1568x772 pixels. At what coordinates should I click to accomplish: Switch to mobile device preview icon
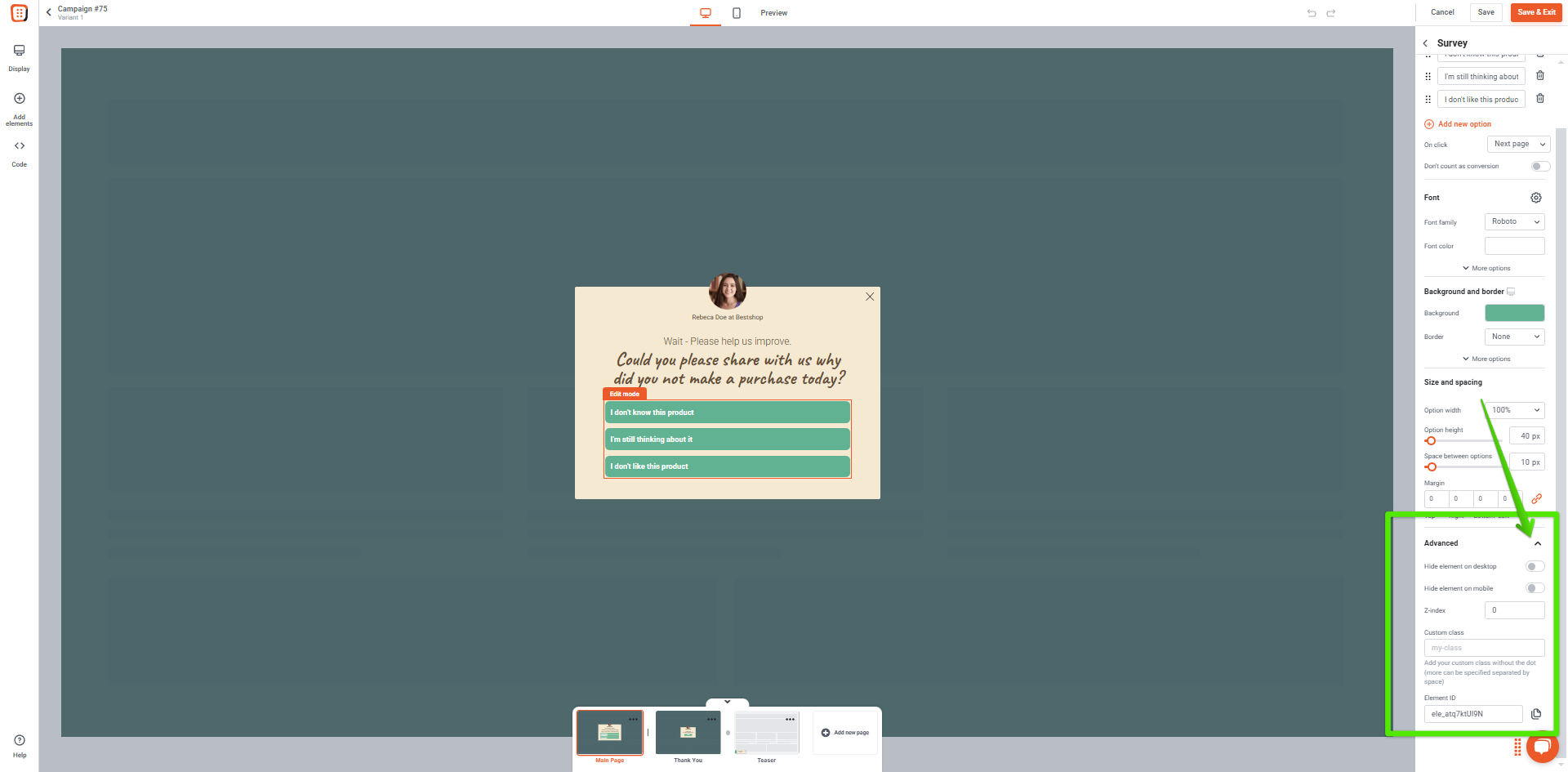point(736,13)
